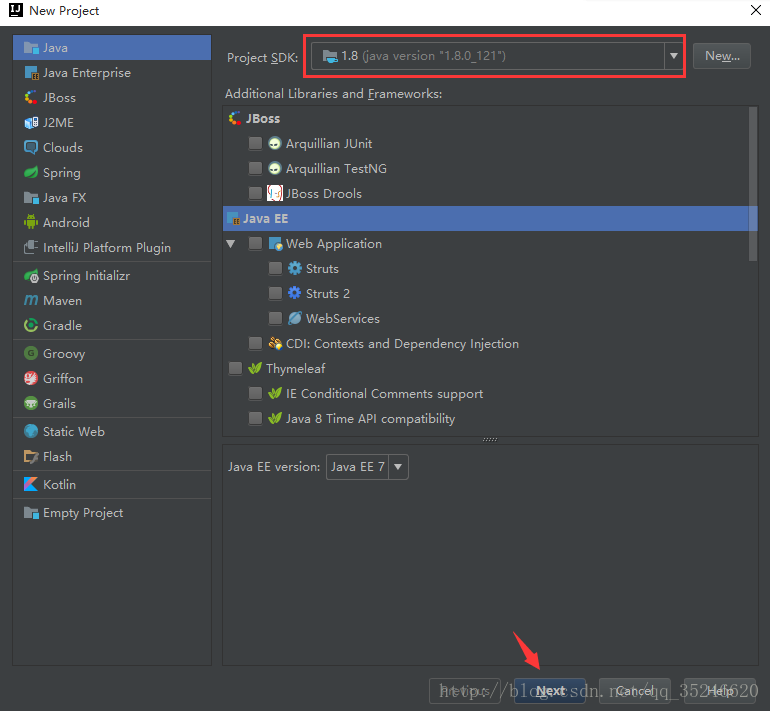Select the J2ME icon
The image size is (770, 711).
click(31, 122)
